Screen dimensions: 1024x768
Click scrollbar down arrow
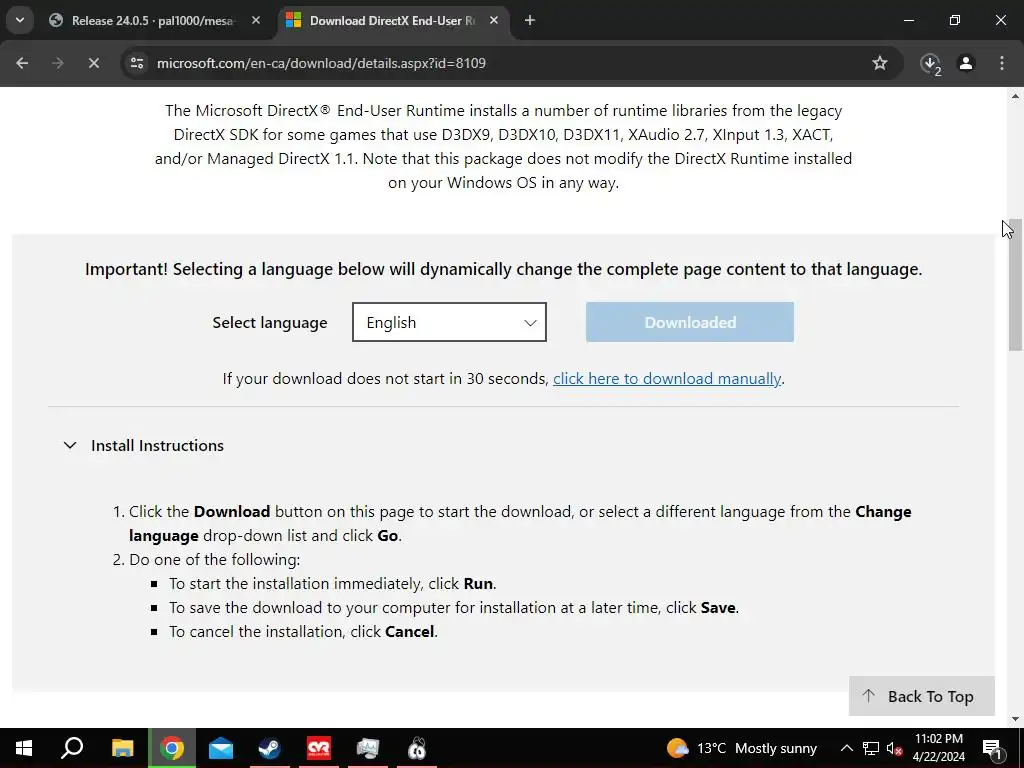1015,719
